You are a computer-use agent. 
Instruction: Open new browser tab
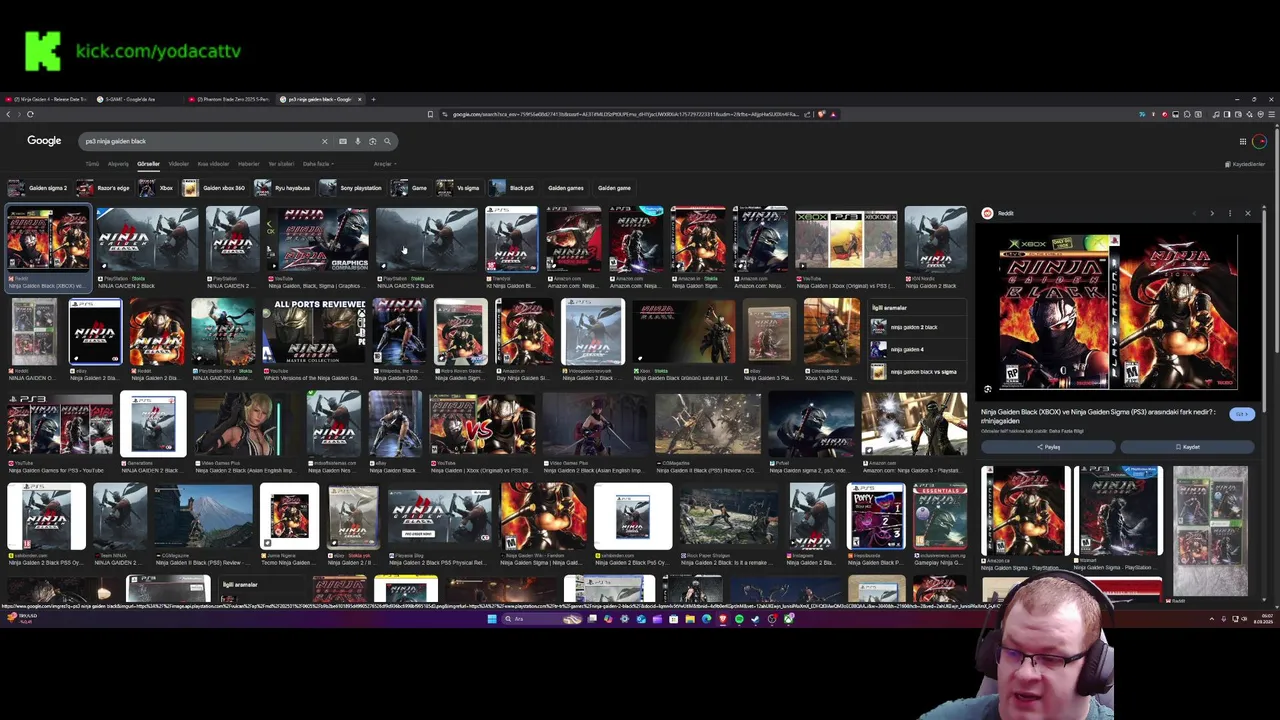[373, 99]
